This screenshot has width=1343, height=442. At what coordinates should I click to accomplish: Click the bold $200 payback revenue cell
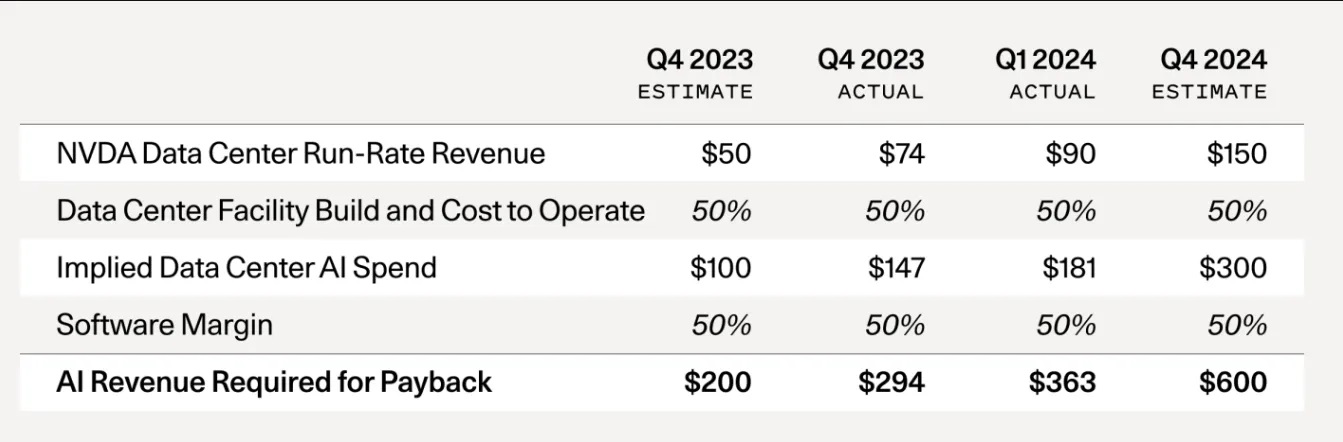point(717,382)
